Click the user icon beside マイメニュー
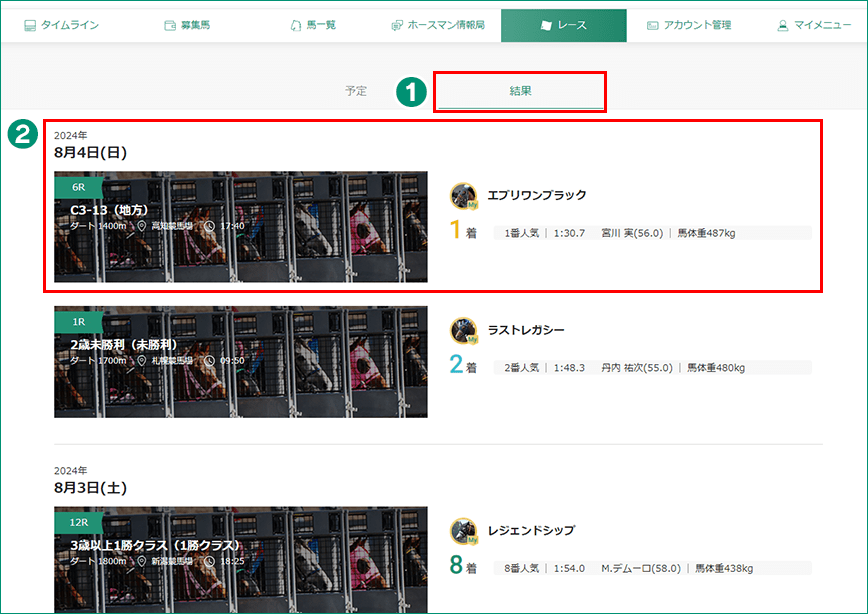Image resolution: width=868 pixels, height=614 pixels. [x=783, y=25]
